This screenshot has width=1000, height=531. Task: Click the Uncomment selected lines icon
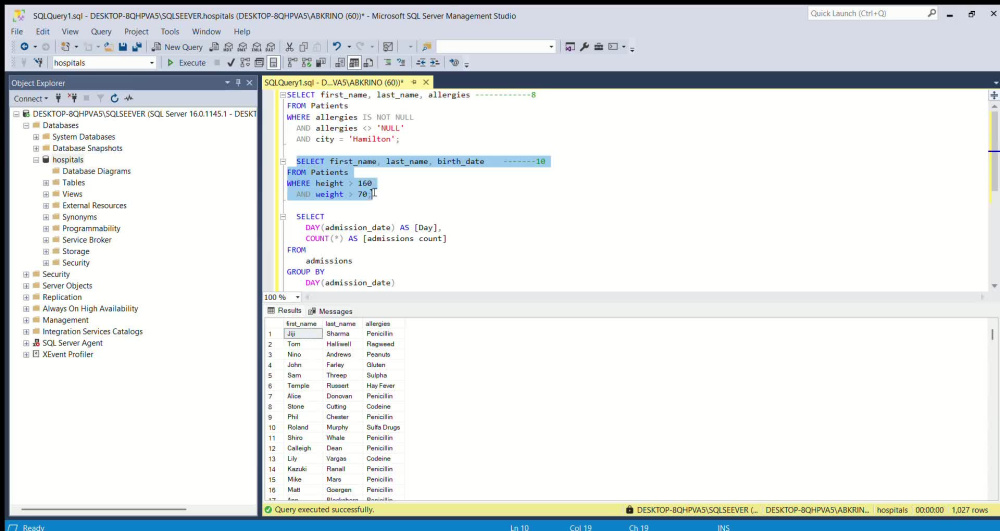tap(401, 62)
